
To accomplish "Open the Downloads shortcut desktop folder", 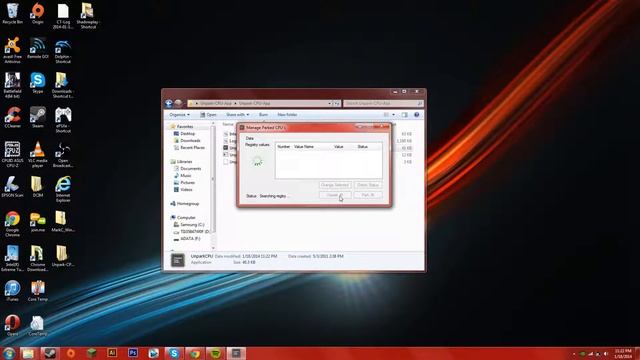I will pyautogui.click(x=63, y=85).
